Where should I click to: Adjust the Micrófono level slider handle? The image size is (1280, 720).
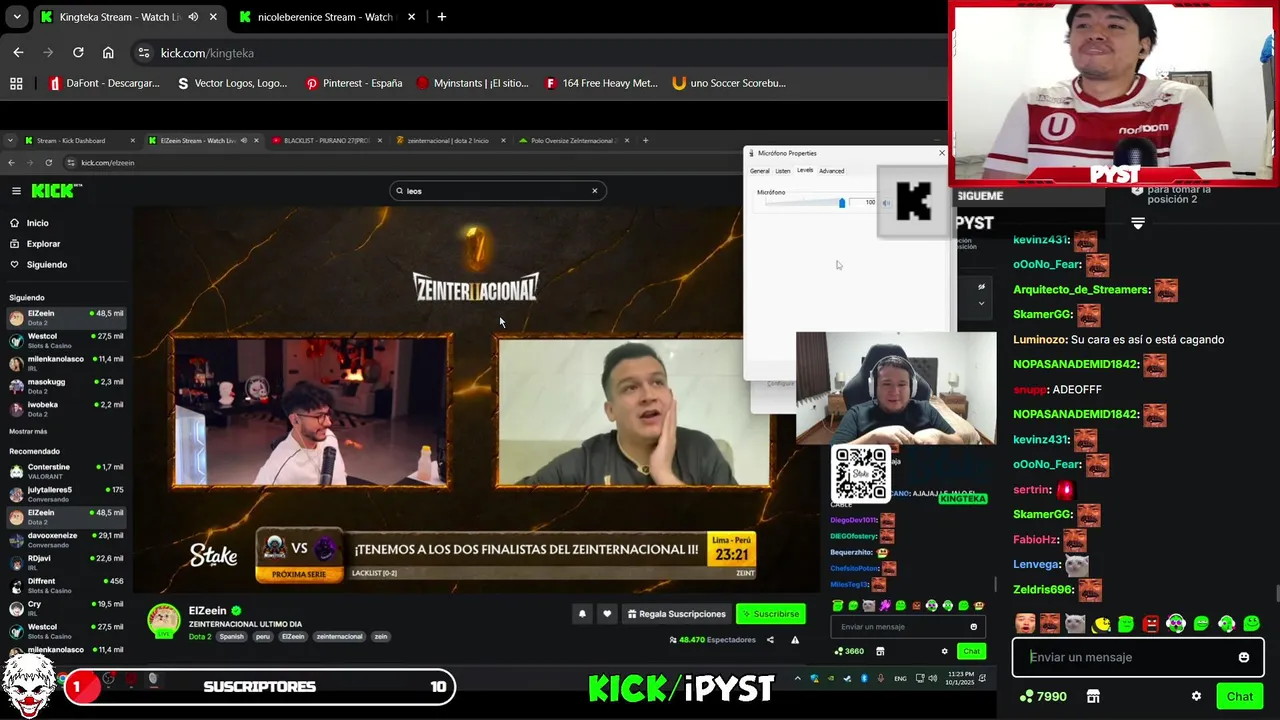(x=842, y=203)
